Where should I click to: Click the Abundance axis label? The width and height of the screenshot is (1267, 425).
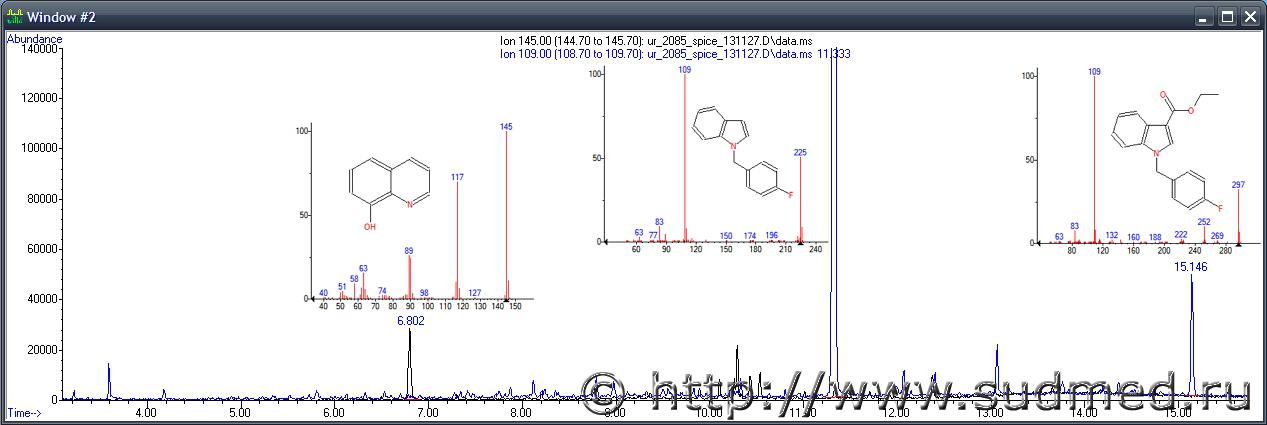(x=35, y=39)
